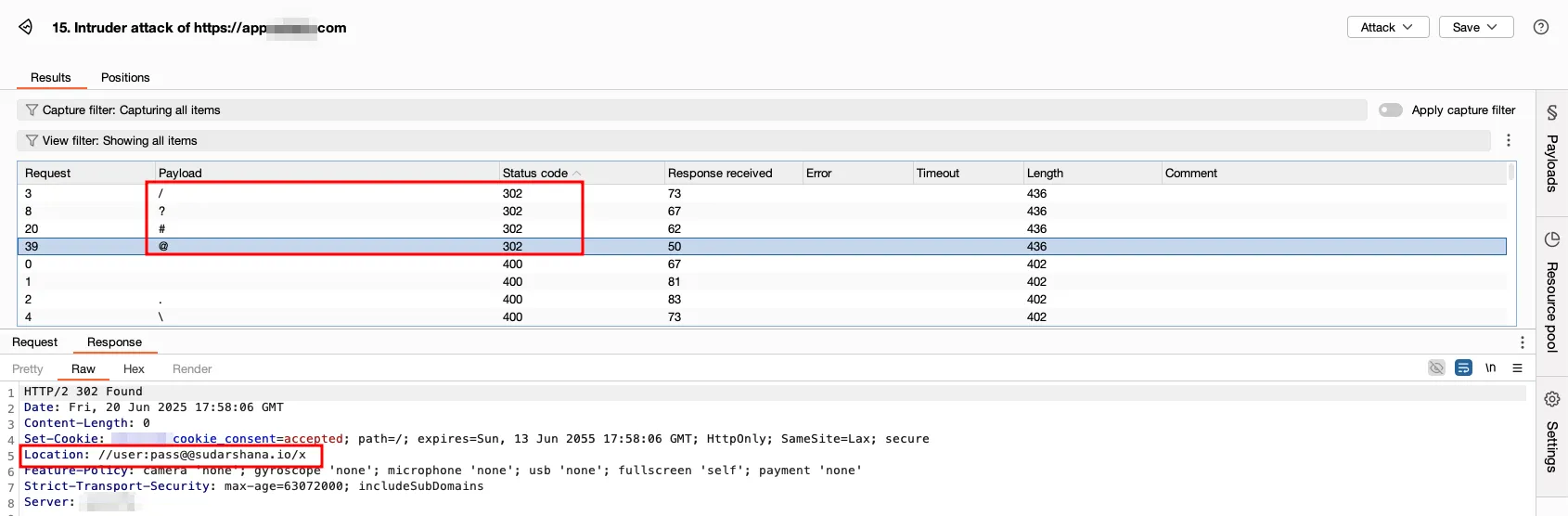
Task: Toggle the \n show newlines button
Action: (x=1490, y=368)
